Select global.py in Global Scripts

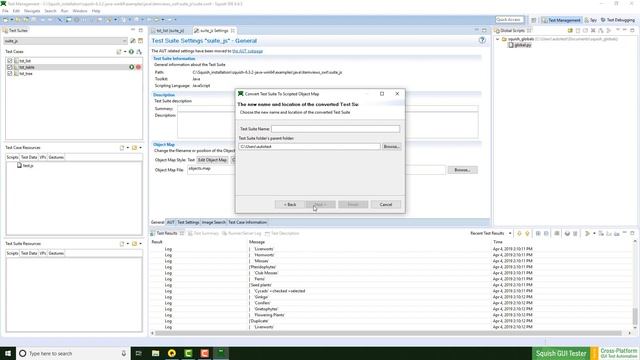pos(520,45)
